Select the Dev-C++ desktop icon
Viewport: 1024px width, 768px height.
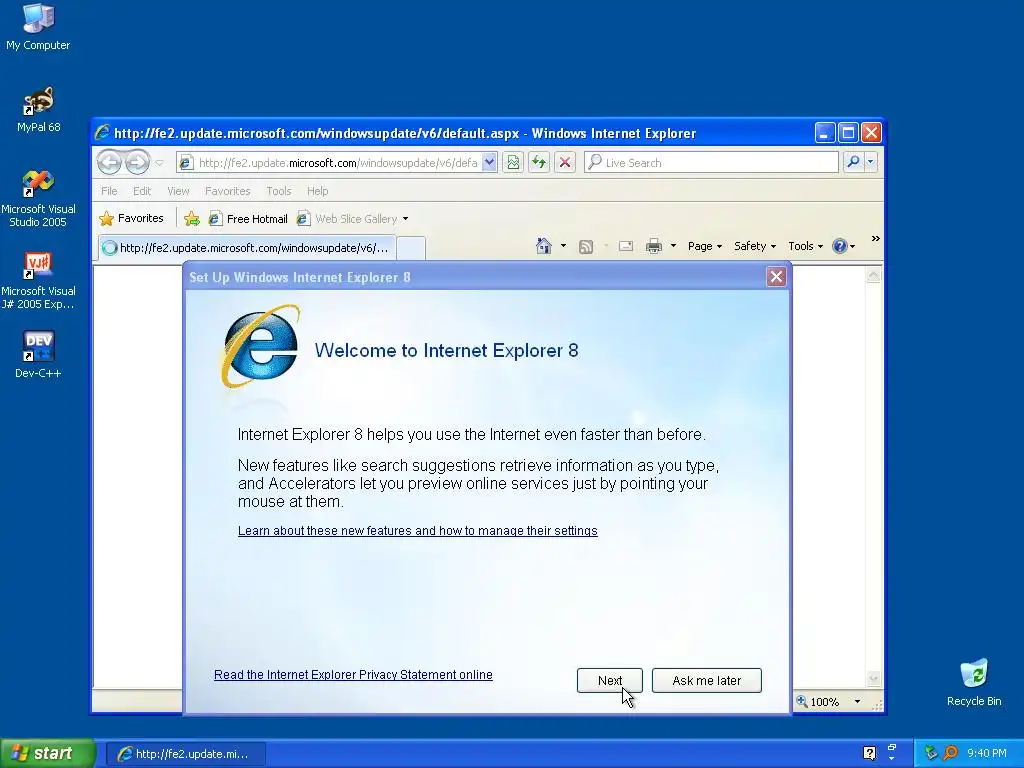pyautogui.click(x=38, y=355)
